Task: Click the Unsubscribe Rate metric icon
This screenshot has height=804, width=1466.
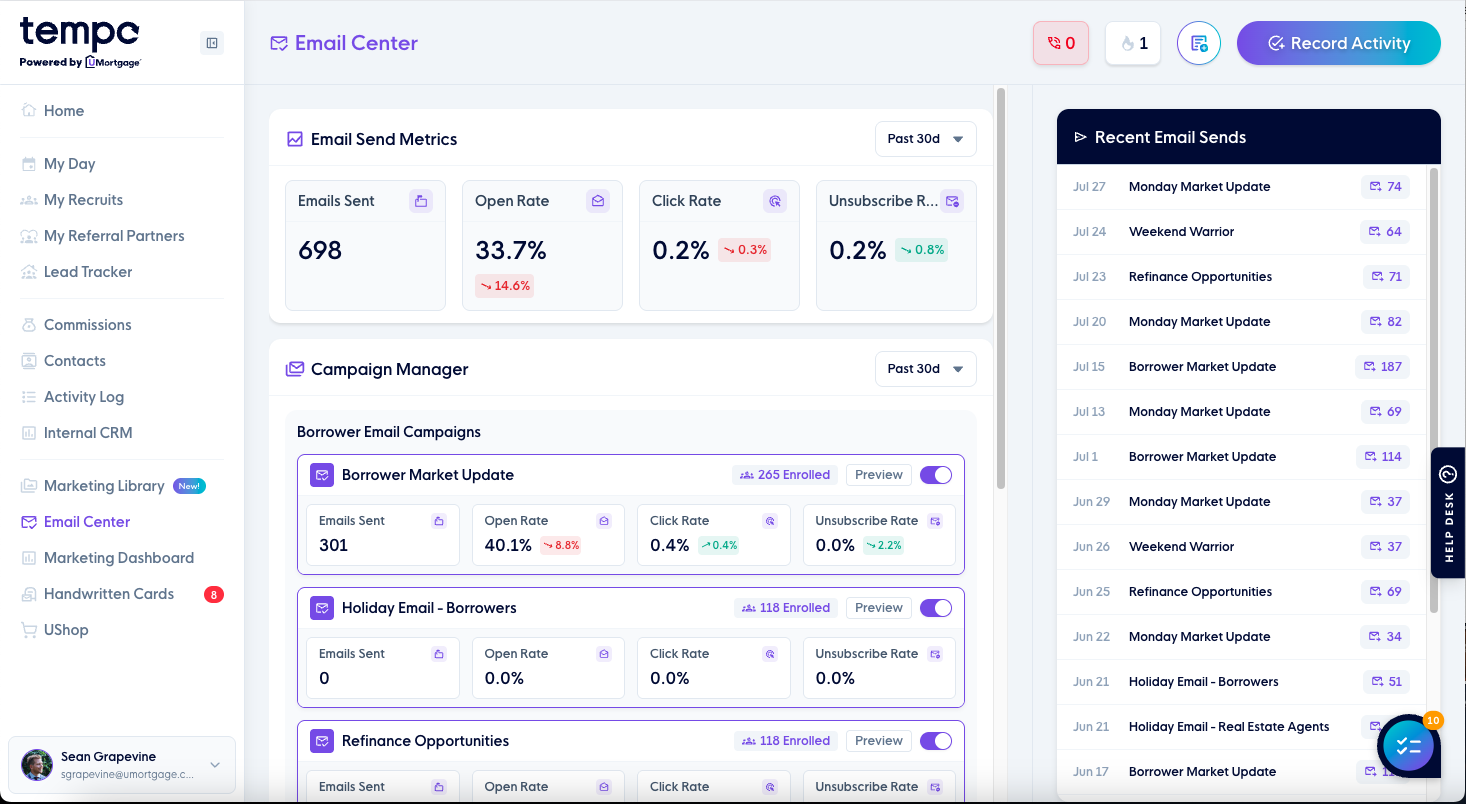Action: click(952, 201)
